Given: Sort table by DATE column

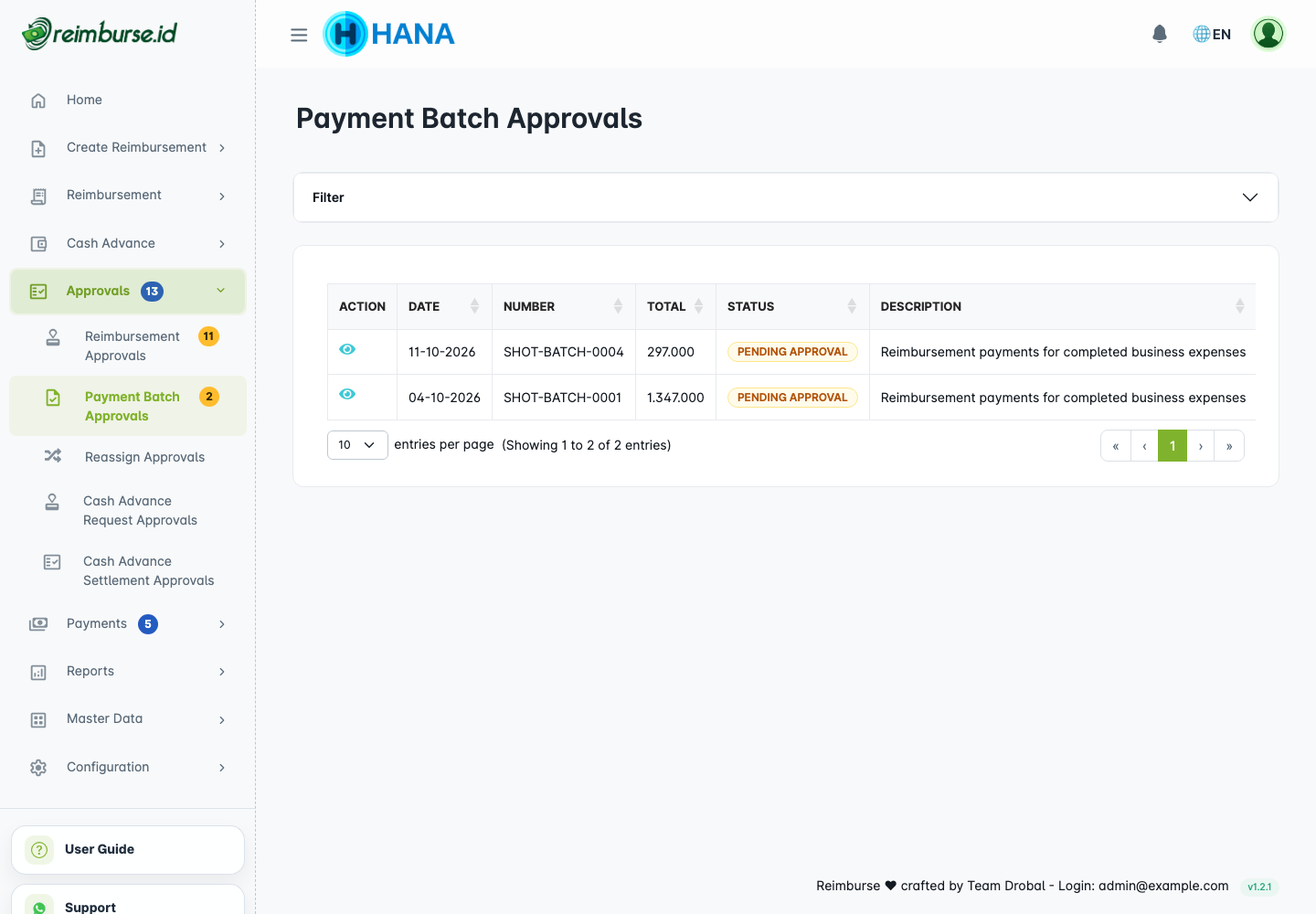Looking at the screenshot, I should point(444,306).
